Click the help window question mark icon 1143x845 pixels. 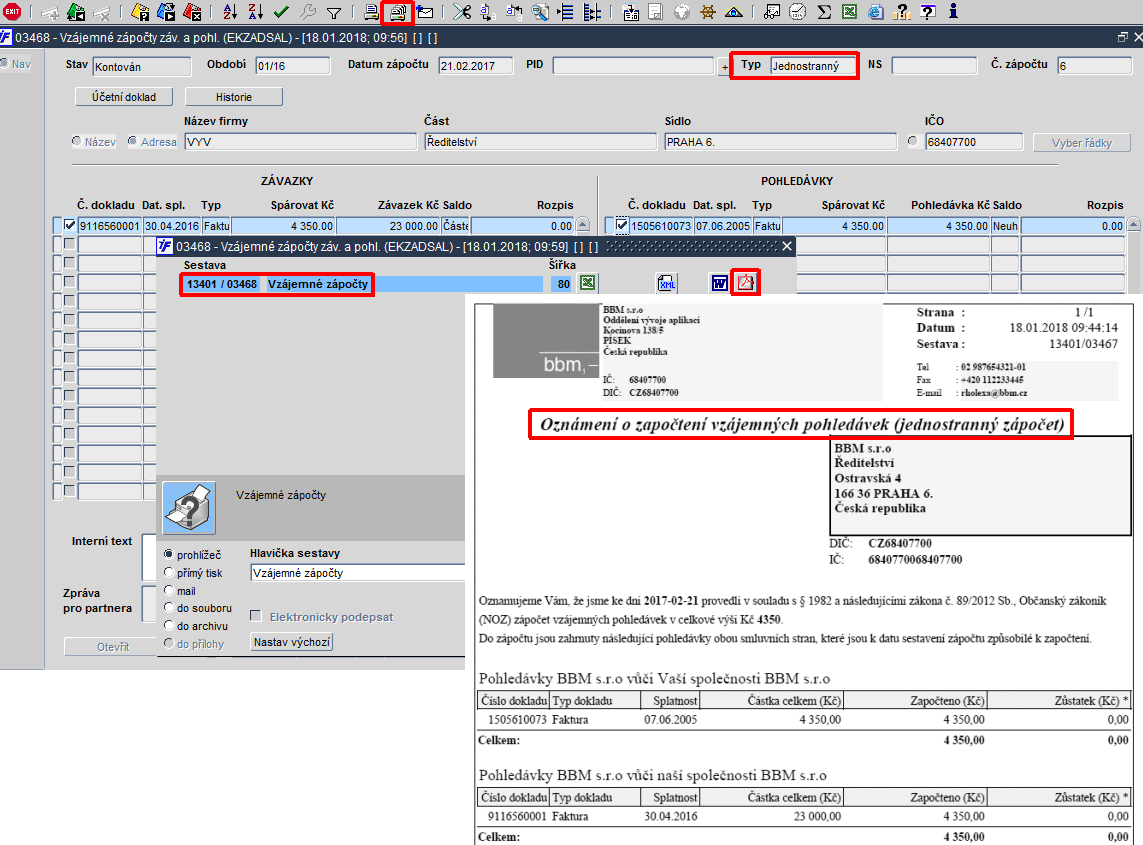(927, 12)
